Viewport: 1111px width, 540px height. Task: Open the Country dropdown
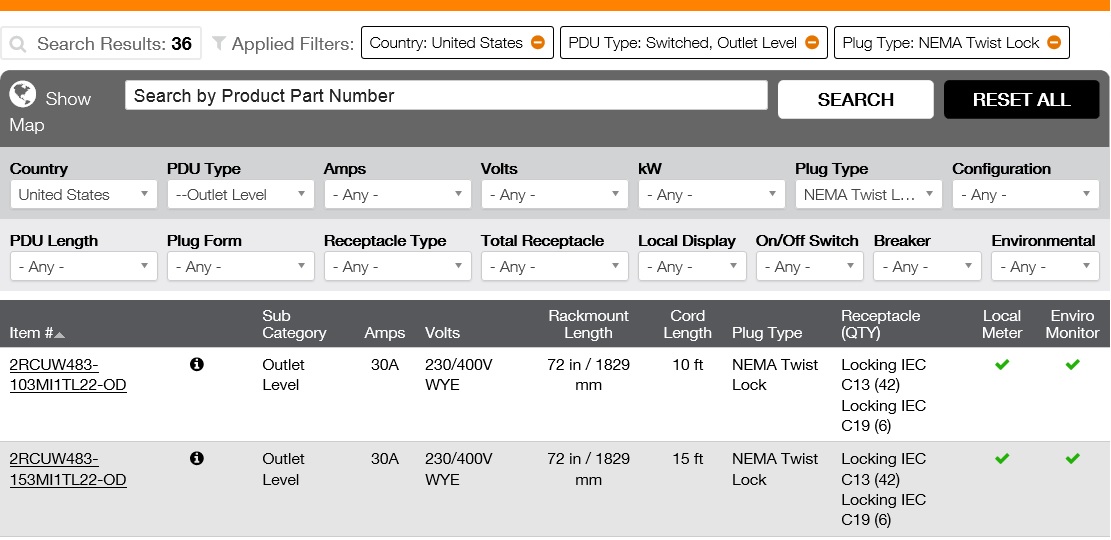pyautogui.click(x=83, y=195)
